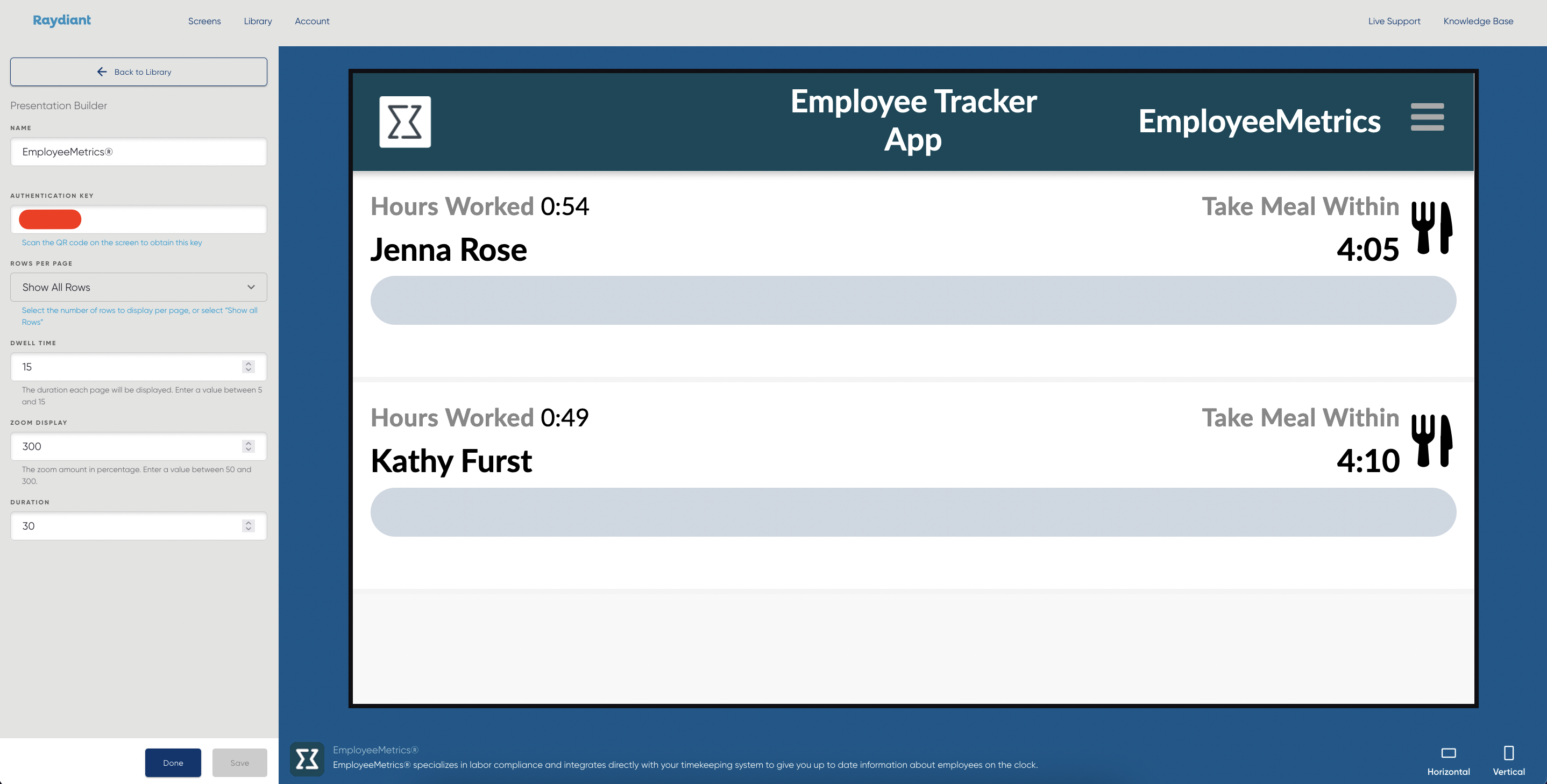Decrease the Zoom Display value
The height and width of the screenshot is (784, 1547).
click(248, 450)
